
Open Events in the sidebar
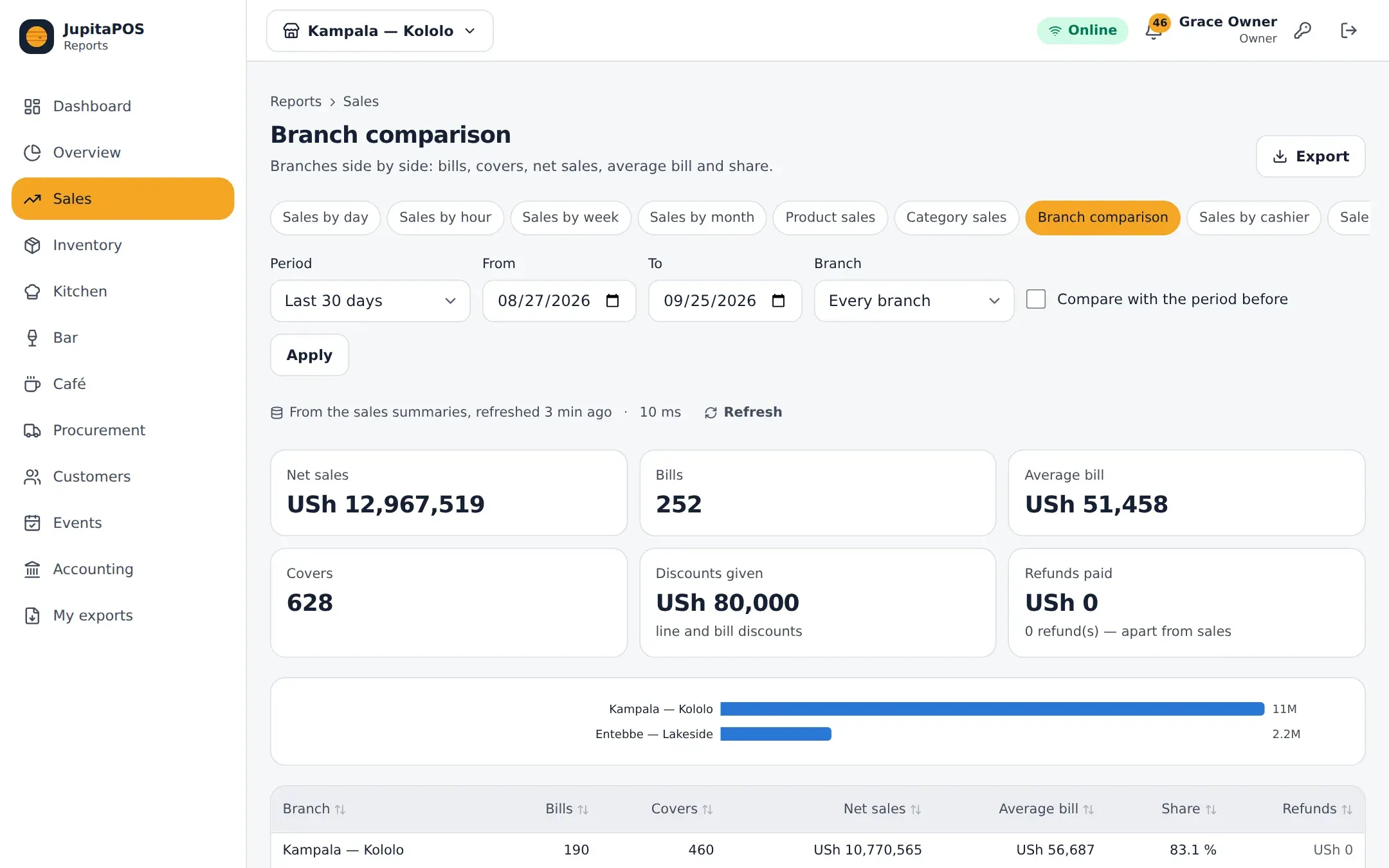123,523
